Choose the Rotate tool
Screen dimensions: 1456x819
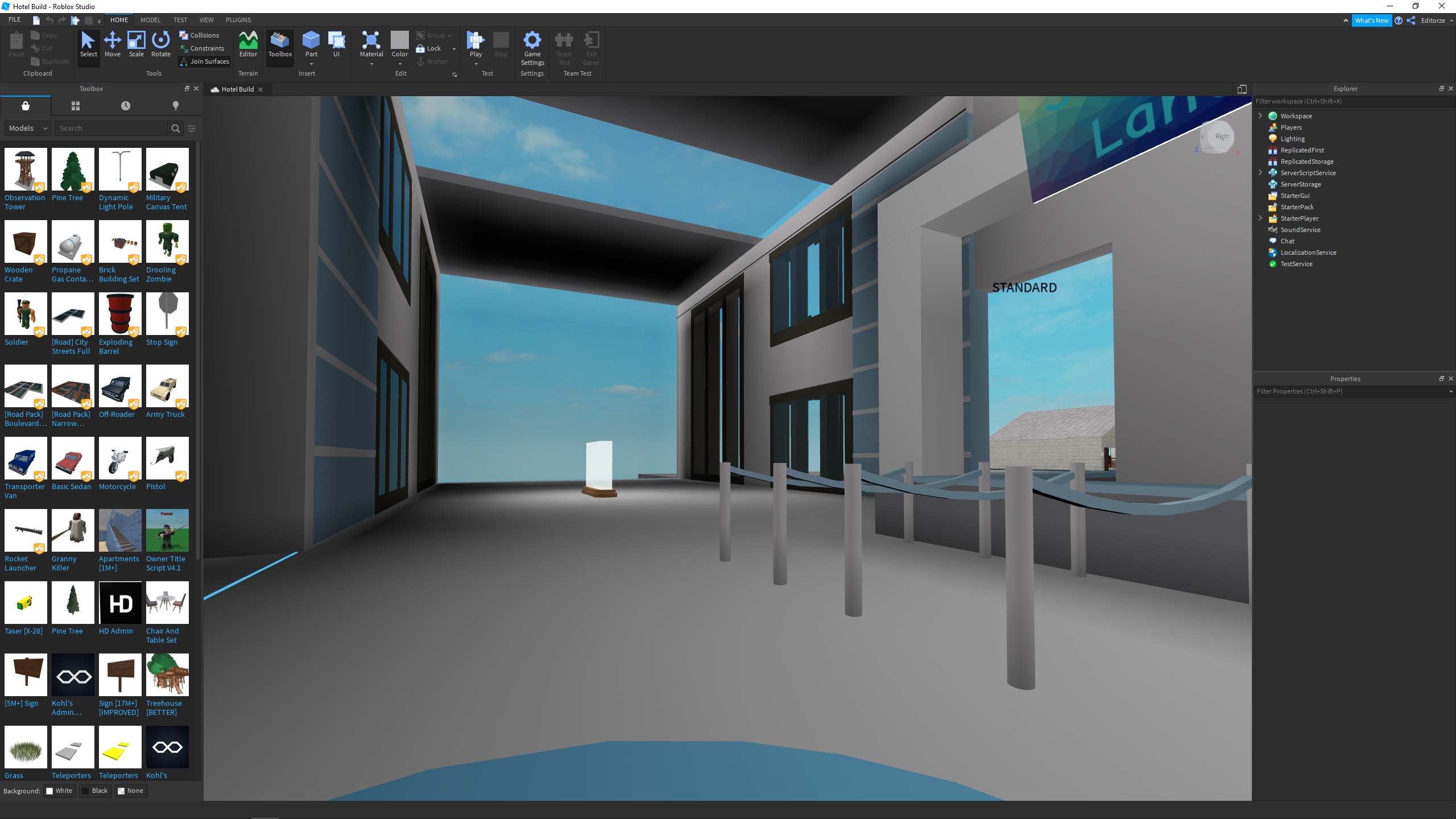click(x=161, y=44)
